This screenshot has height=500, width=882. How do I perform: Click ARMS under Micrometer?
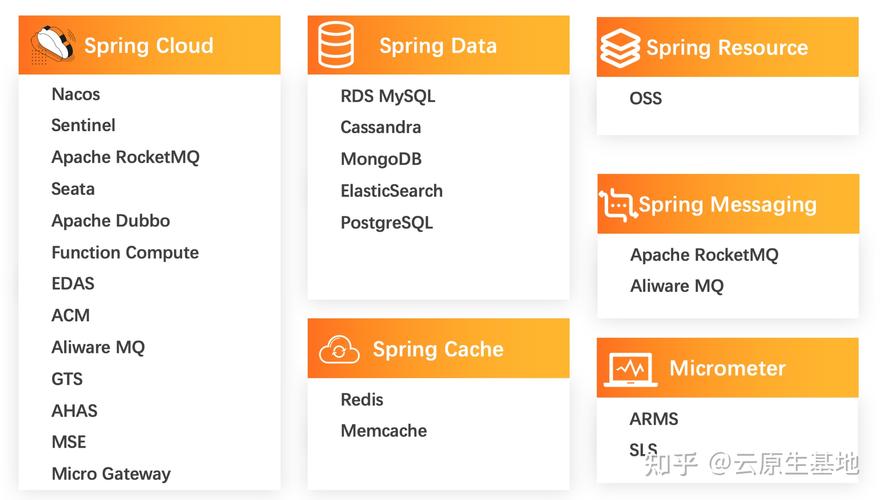(x=654, y=419)
